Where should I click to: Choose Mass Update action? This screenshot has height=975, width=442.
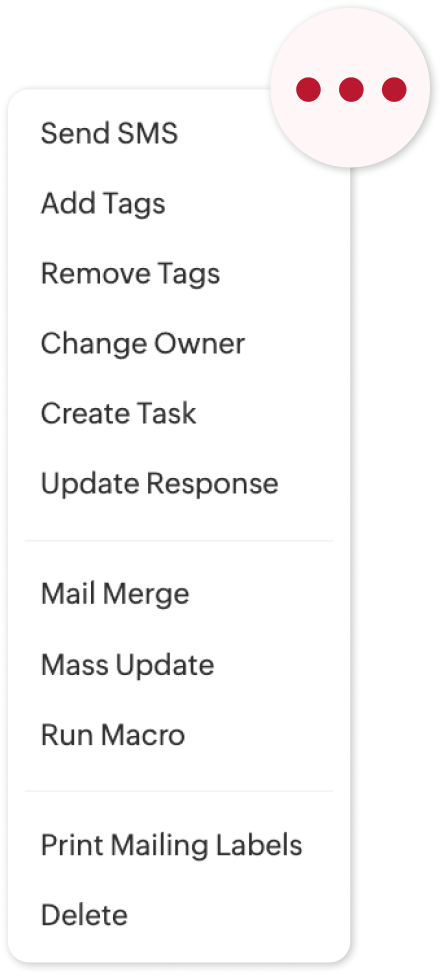click(127, 665)
